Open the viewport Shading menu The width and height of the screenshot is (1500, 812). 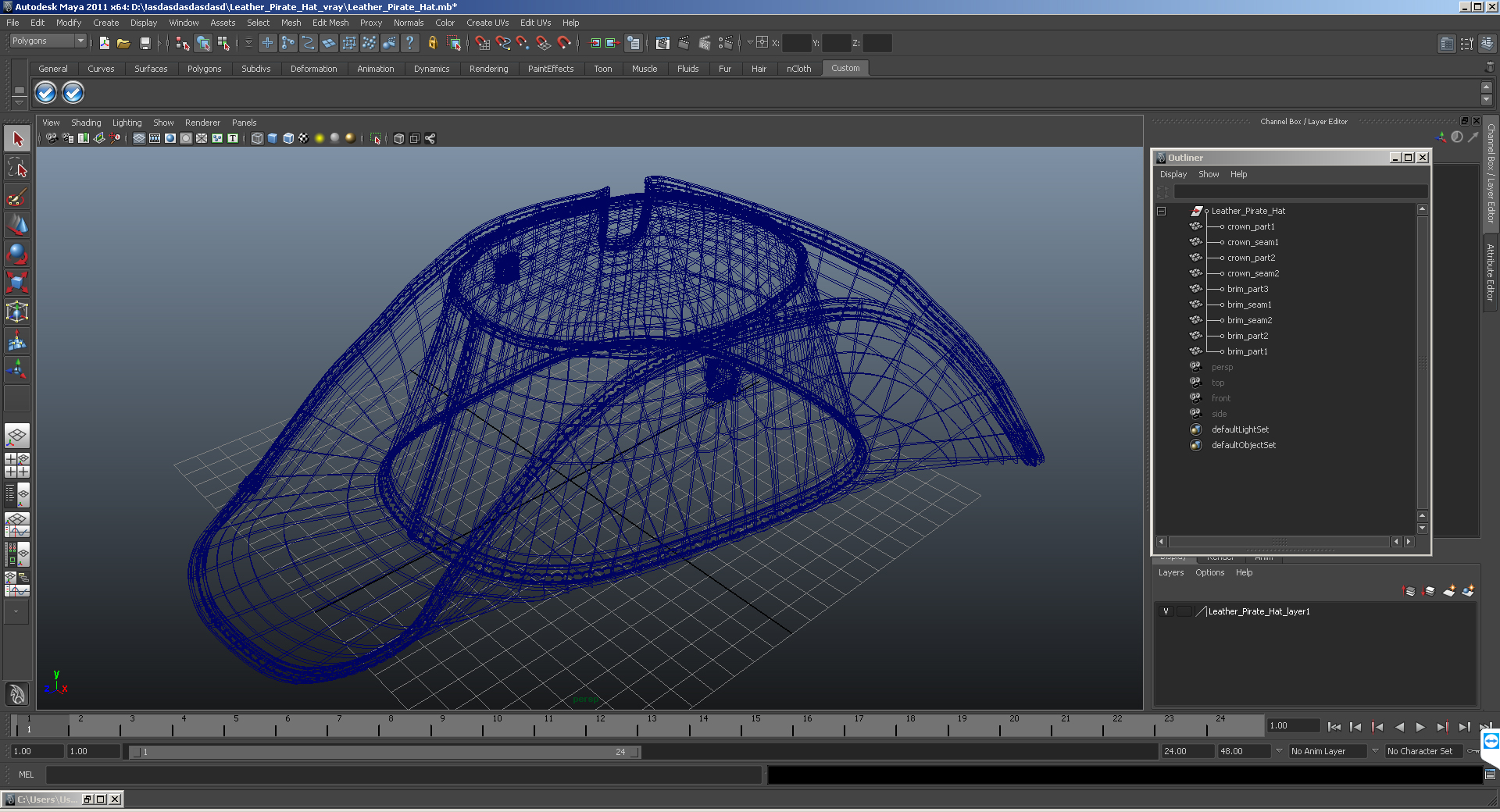[86, 123]
